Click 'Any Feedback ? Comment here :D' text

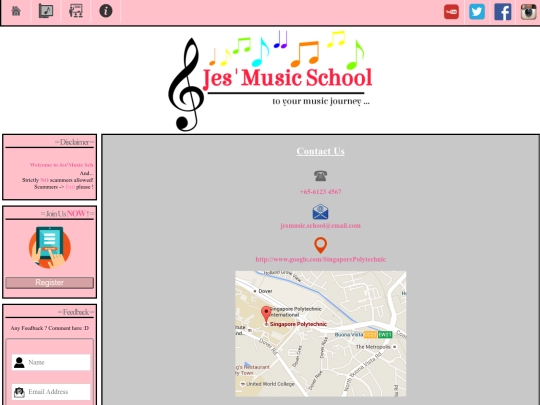[50, 328]
